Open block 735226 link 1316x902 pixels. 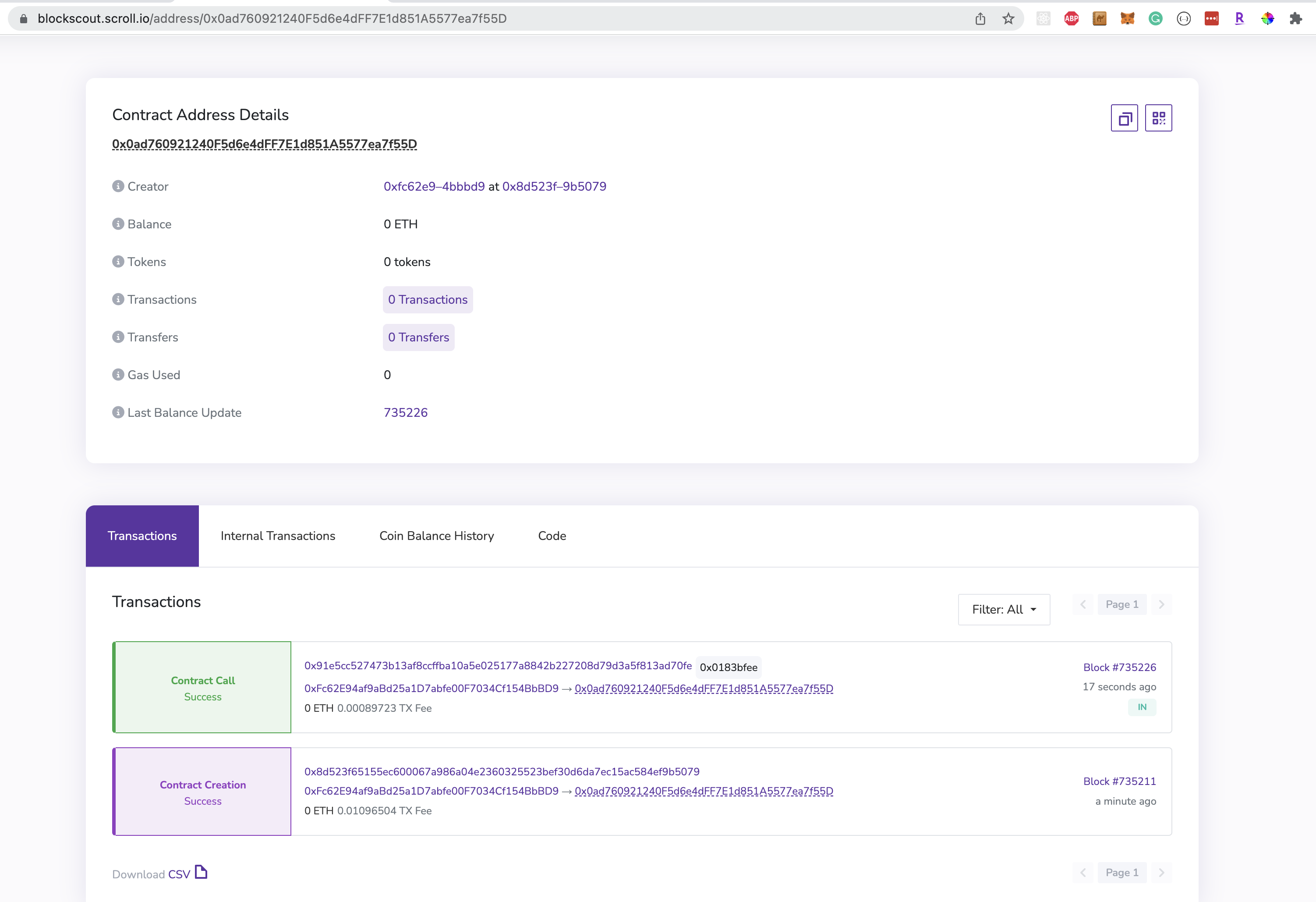[1118, 667]
